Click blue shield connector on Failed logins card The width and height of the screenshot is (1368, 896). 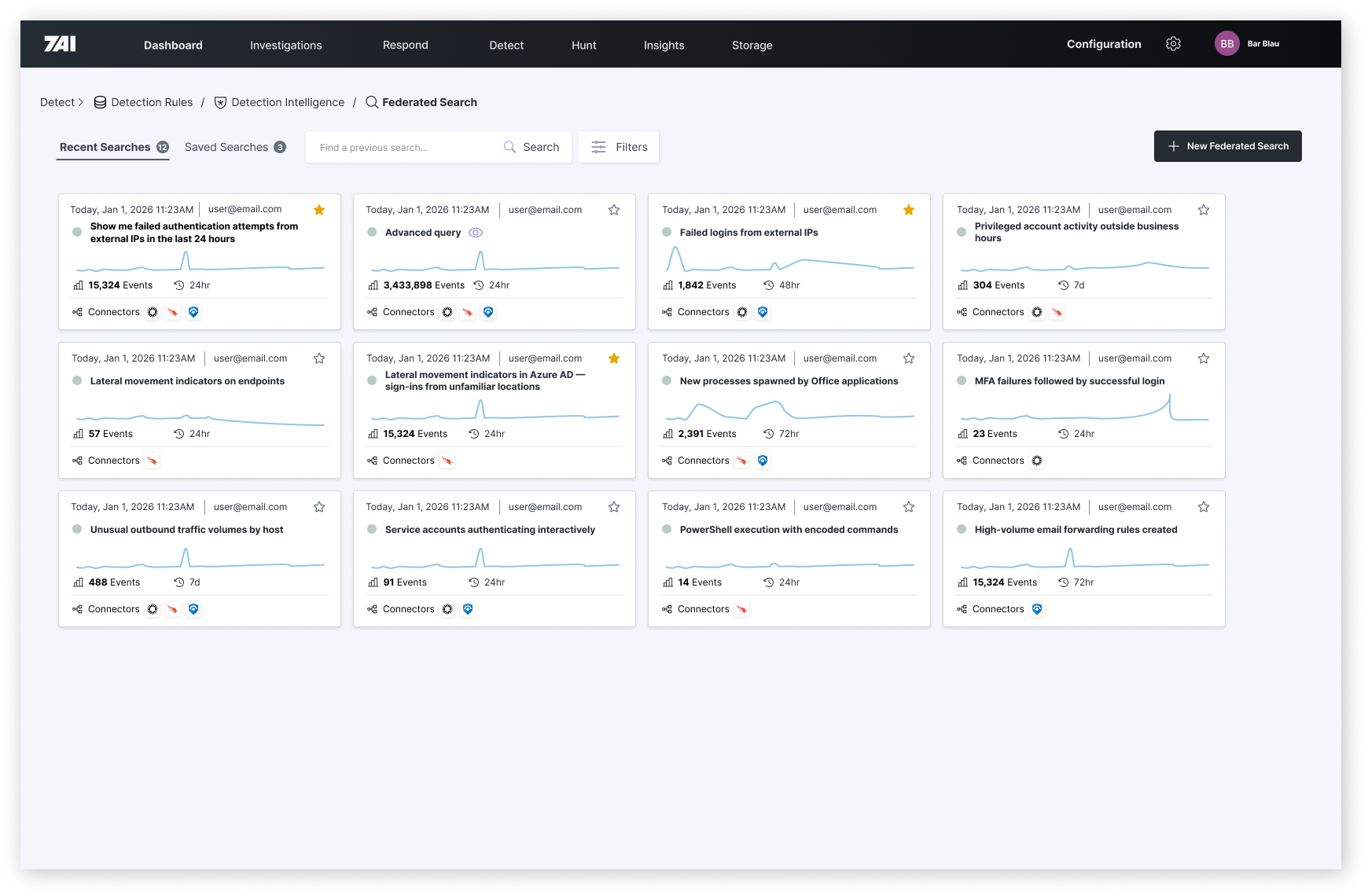tap(763, 312)
